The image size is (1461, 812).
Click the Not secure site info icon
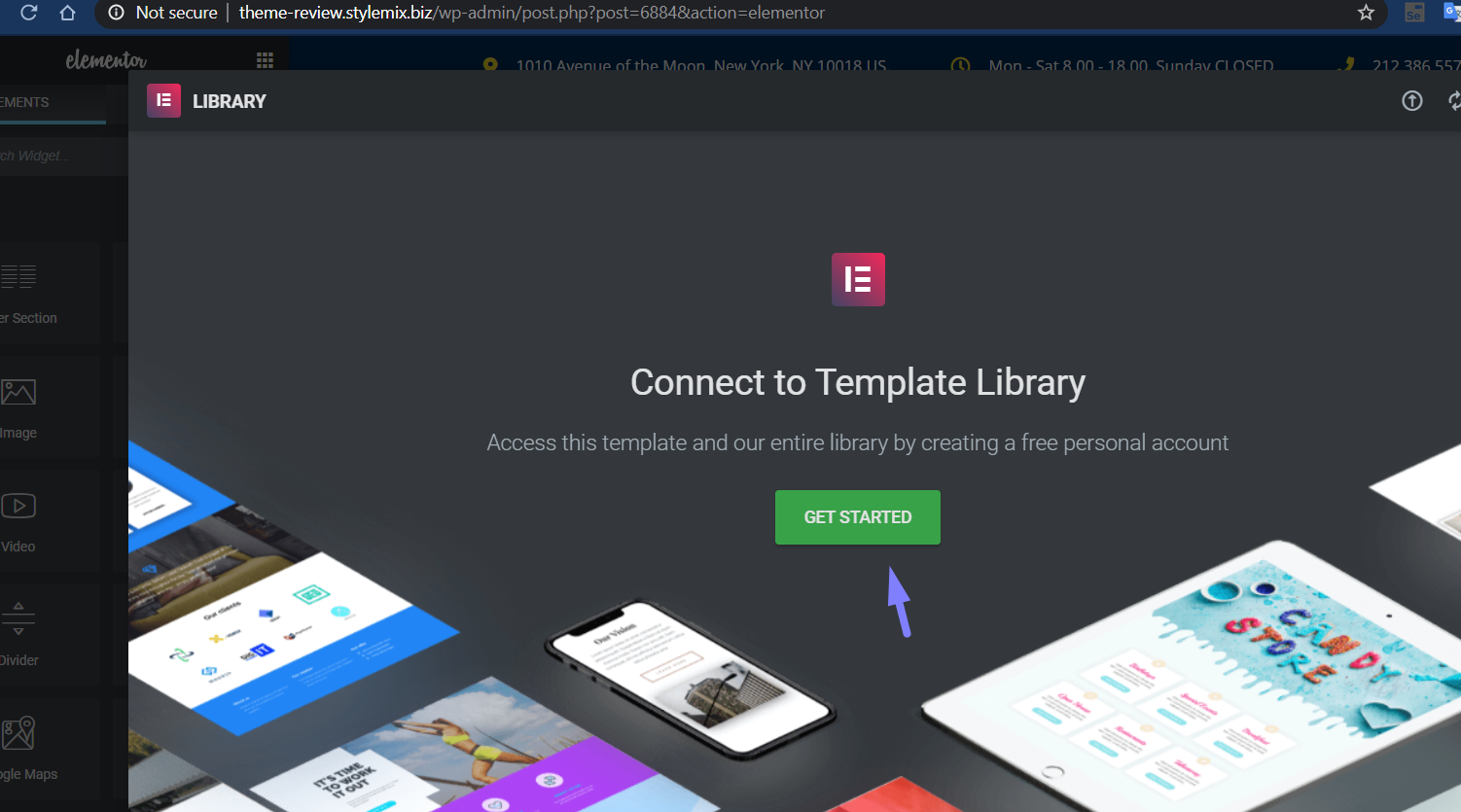point(117,13)
